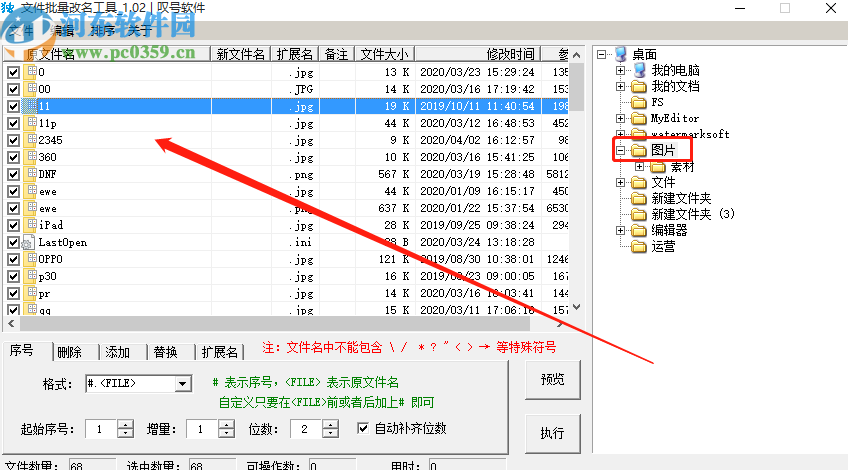Image resolution: width=848 pixels, height=470 pixels.
Task: Click the file list vertical scrollbar thumb
Action: click(x=577, y=87)
